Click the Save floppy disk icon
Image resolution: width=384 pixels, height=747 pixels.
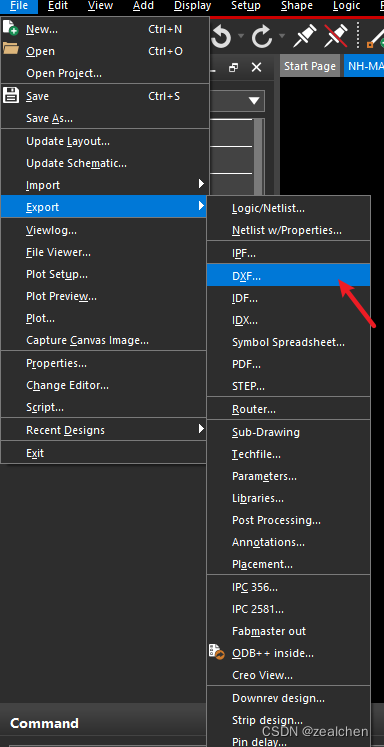(x=11, y=95)
